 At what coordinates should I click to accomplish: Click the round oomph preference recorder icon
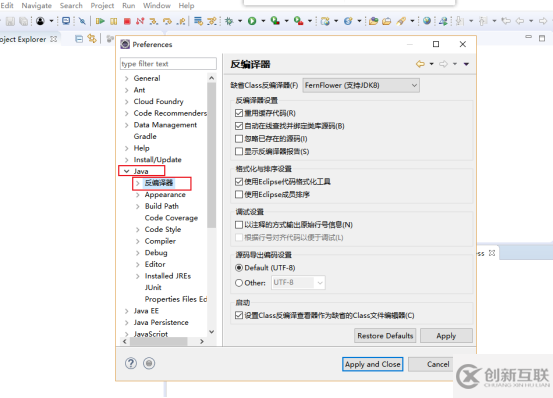149,363
